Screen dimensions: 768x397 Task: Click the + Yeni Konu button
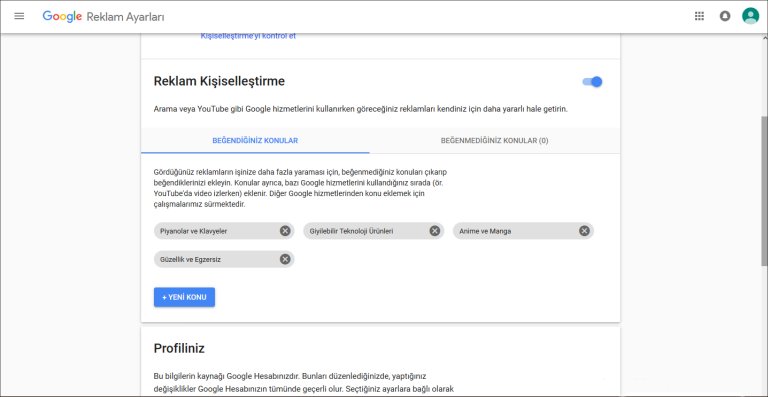[184, 297]
